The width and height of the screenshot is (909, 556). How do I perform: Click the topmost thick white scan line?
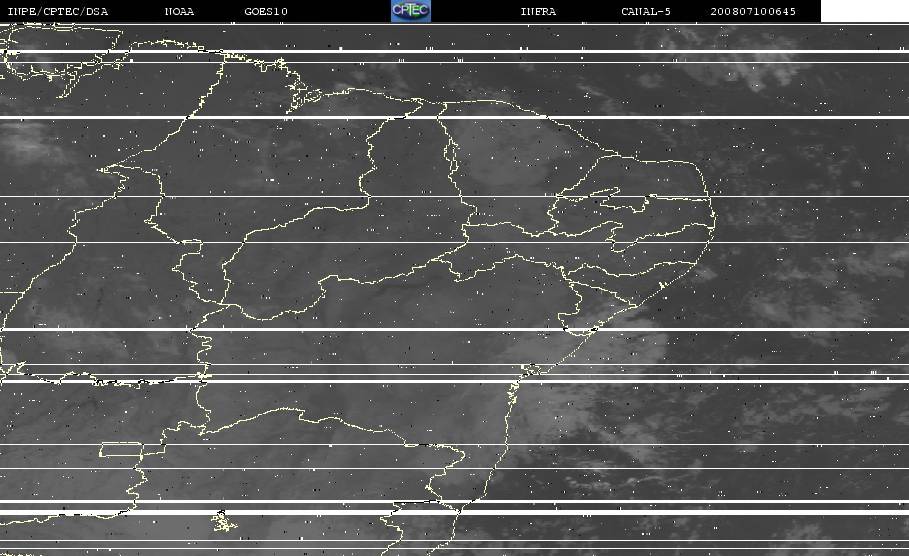pyautogui.click(x=454, y=52)
